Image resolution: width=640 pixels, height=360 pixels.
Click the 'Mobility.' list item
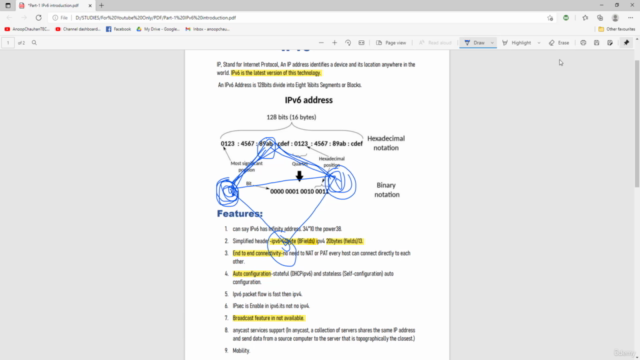[241, 351]
